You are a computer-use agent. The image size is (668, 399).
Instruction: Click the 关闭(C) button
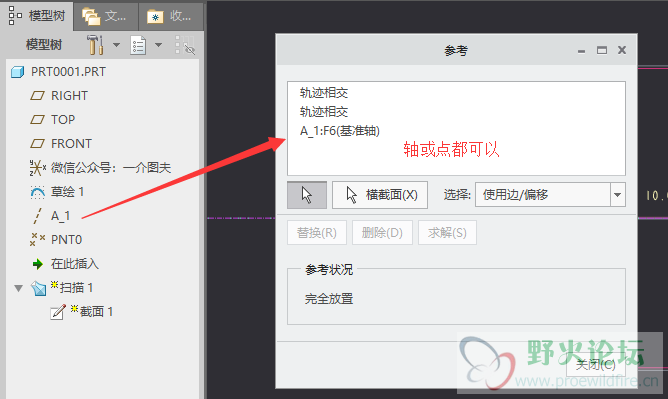(595, 365)
